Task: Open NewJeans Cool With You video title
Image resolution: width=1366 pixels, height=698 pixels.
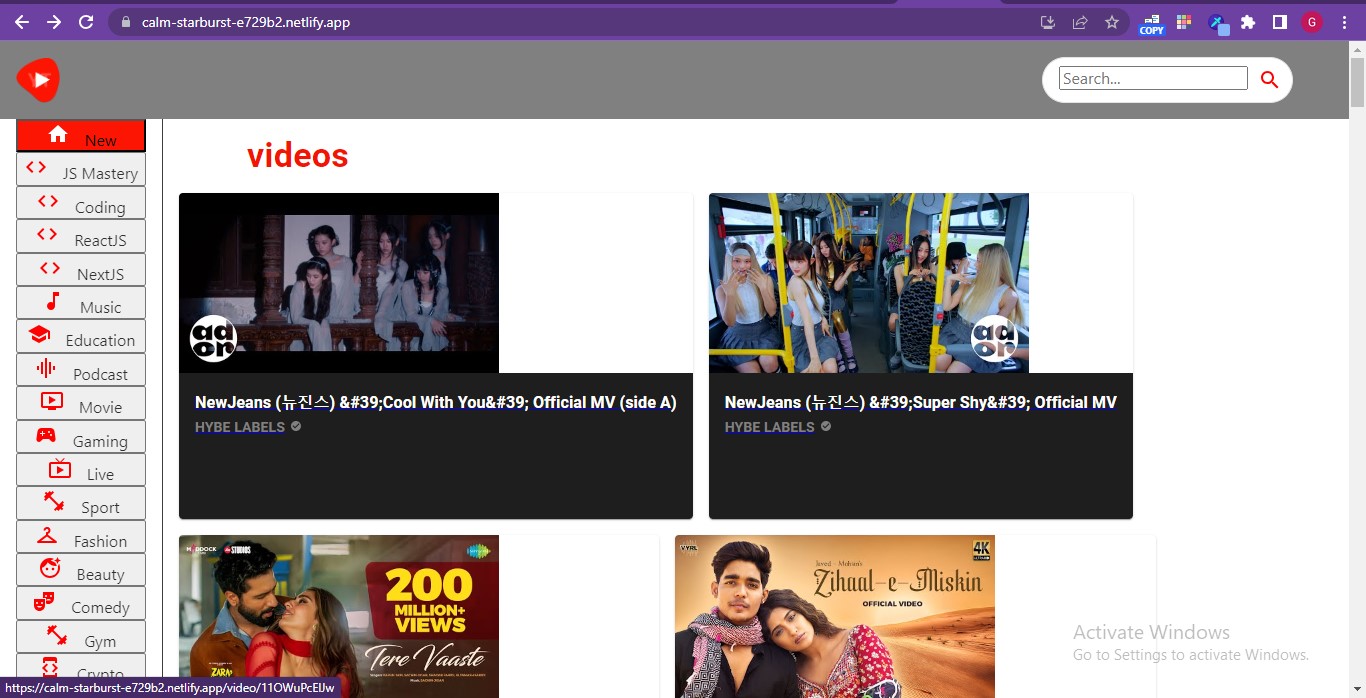Action: [435, 402]
